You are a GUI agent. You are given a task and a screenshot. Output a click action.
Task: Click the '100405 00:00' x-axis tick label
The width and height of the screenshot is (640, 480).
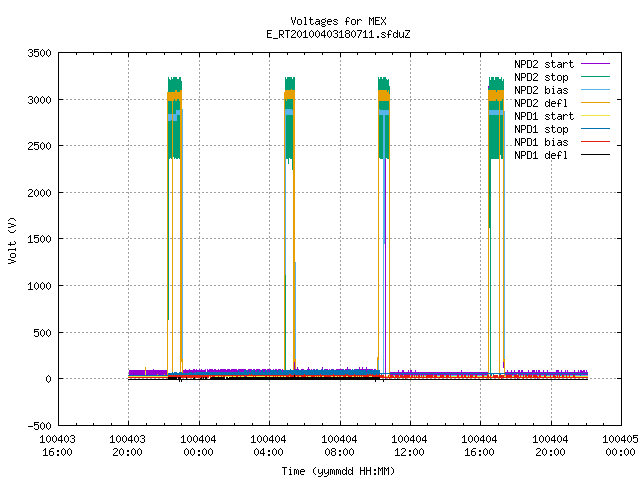point(621,446)
